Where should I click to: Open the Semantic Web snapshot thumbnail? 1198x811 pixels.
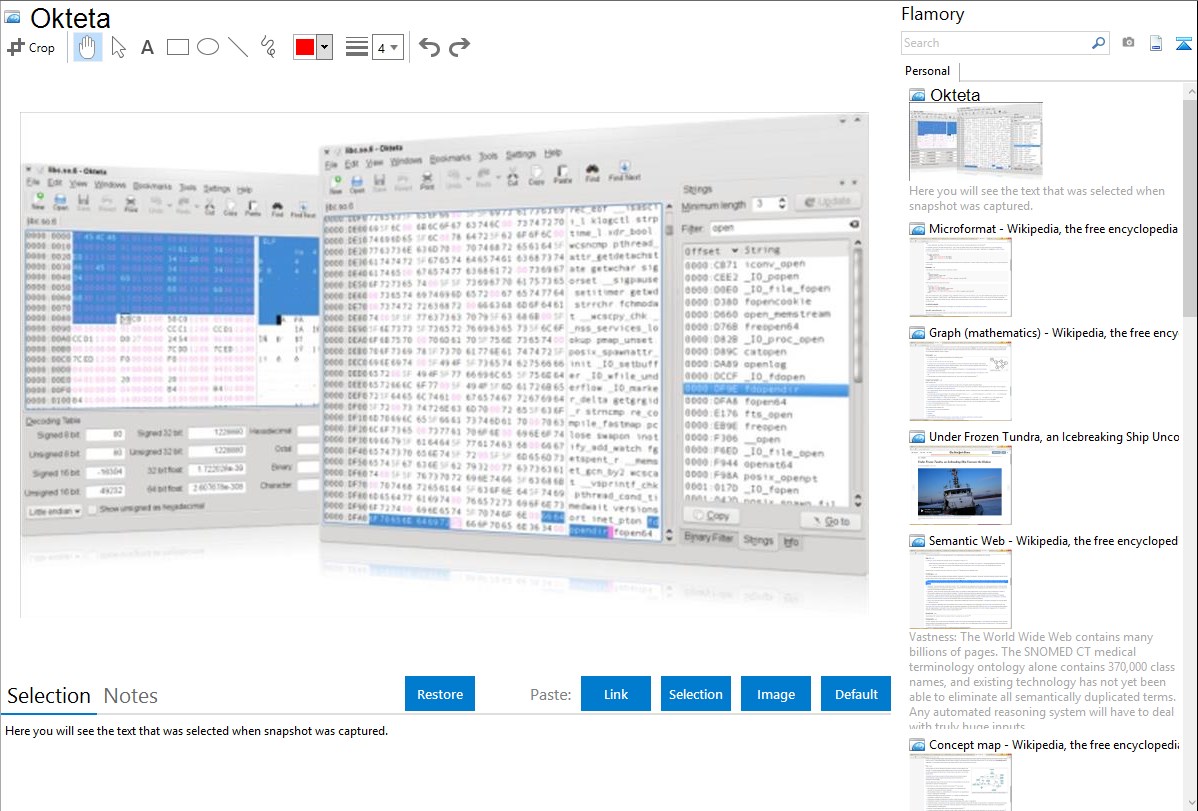point(960,589)
